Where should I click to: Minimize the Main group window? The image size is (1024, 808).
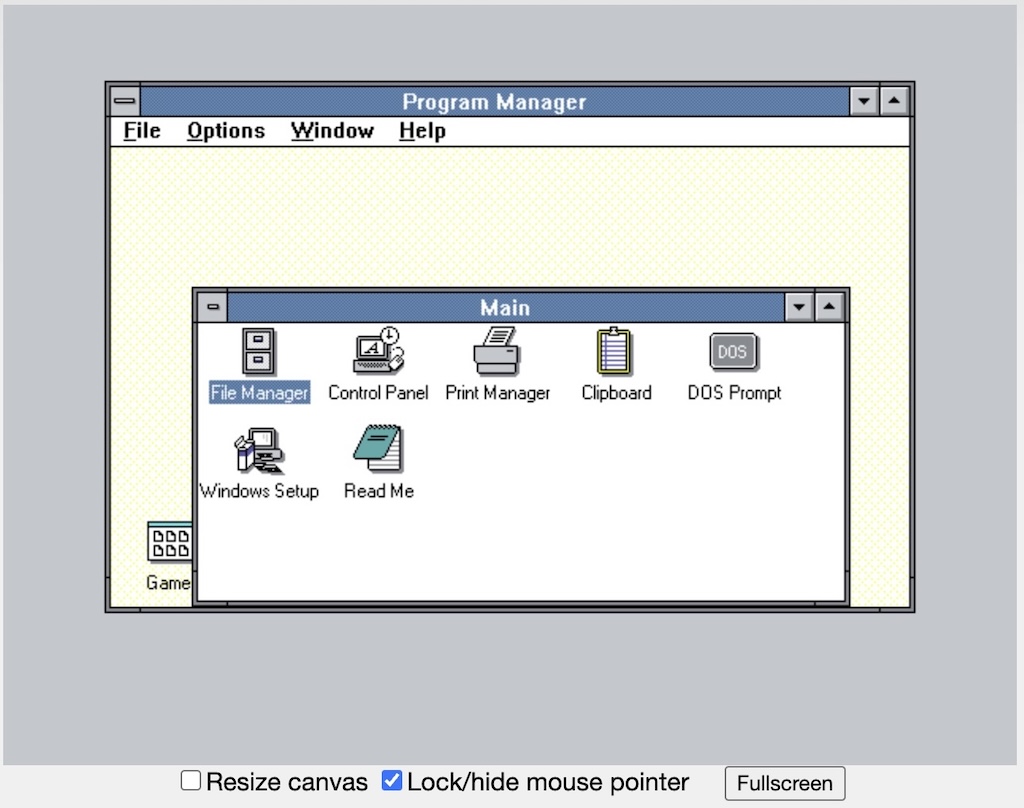pyautogui.click(x=799, y=307)
